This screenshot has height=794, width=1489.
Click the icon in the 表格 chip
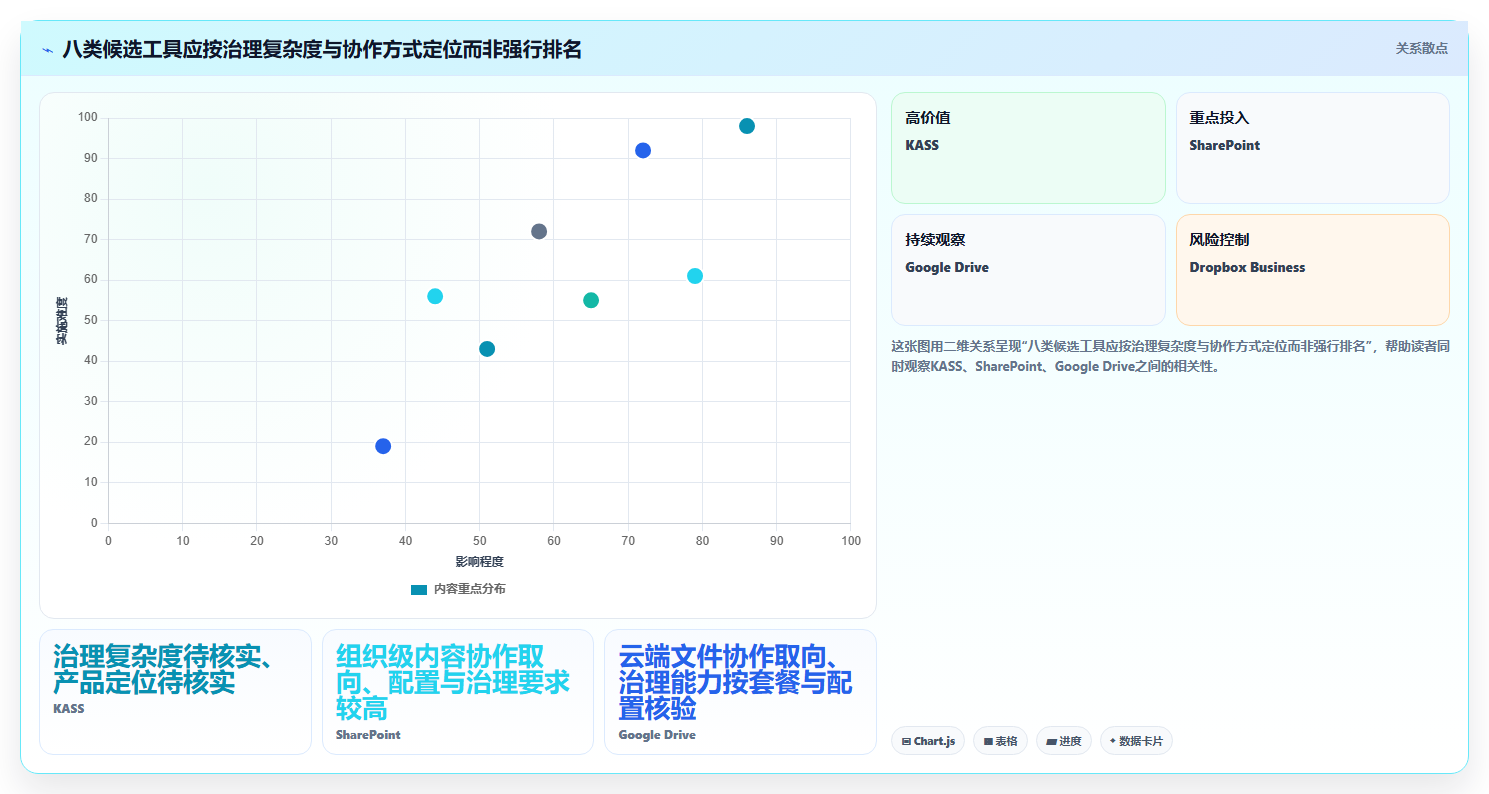coord(988,742)
